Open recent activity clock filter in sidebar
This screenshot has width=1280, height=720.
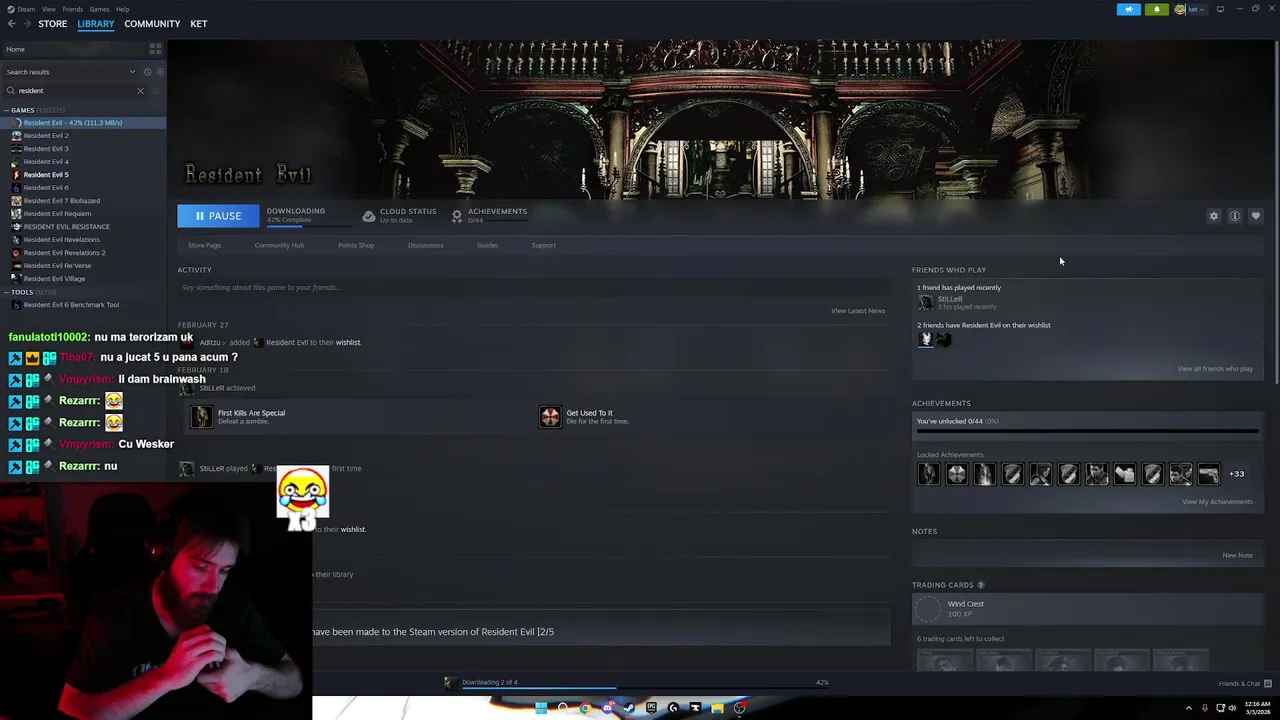coord(147,72)
